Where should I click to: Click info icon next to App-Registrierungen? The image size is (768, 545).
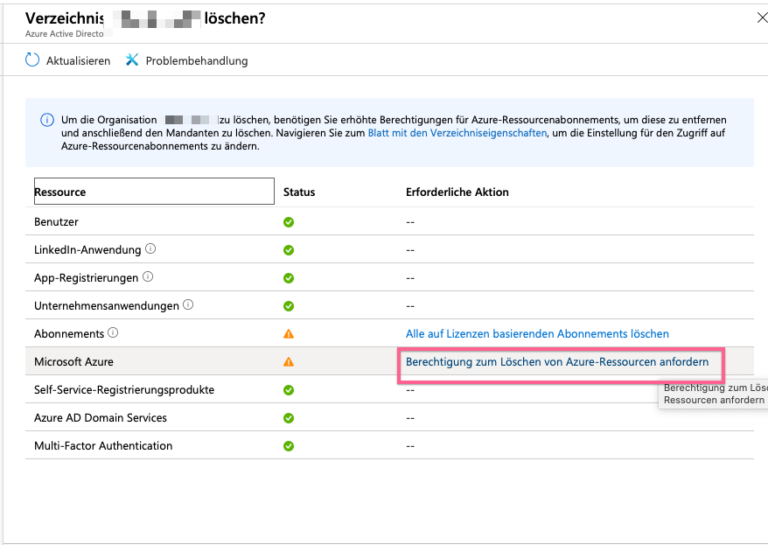click(x=148, y=277)
